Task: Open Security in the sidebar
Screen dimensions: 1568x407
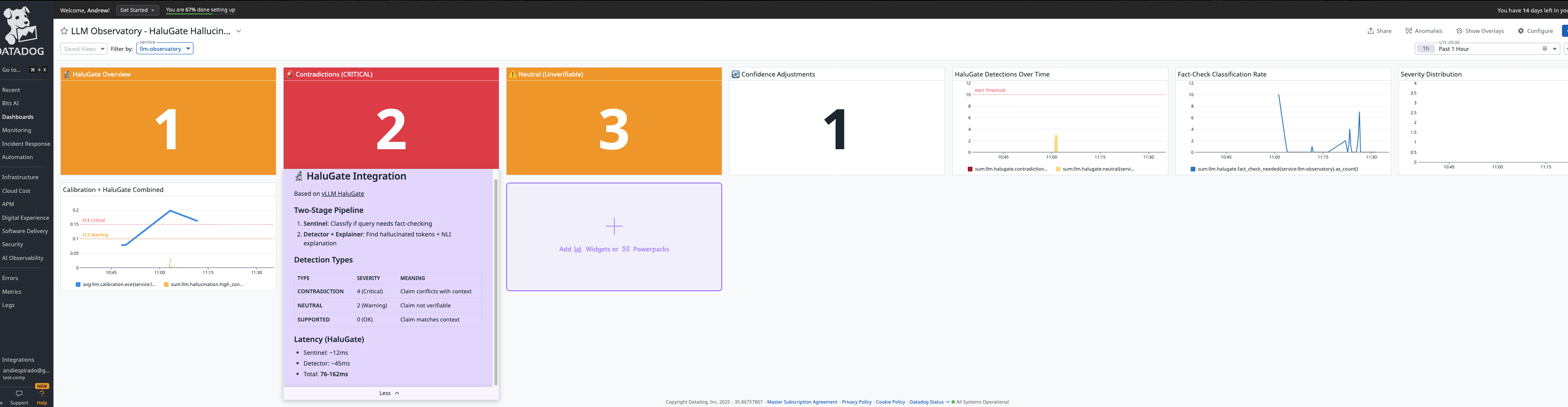Action: coord(13,245)
